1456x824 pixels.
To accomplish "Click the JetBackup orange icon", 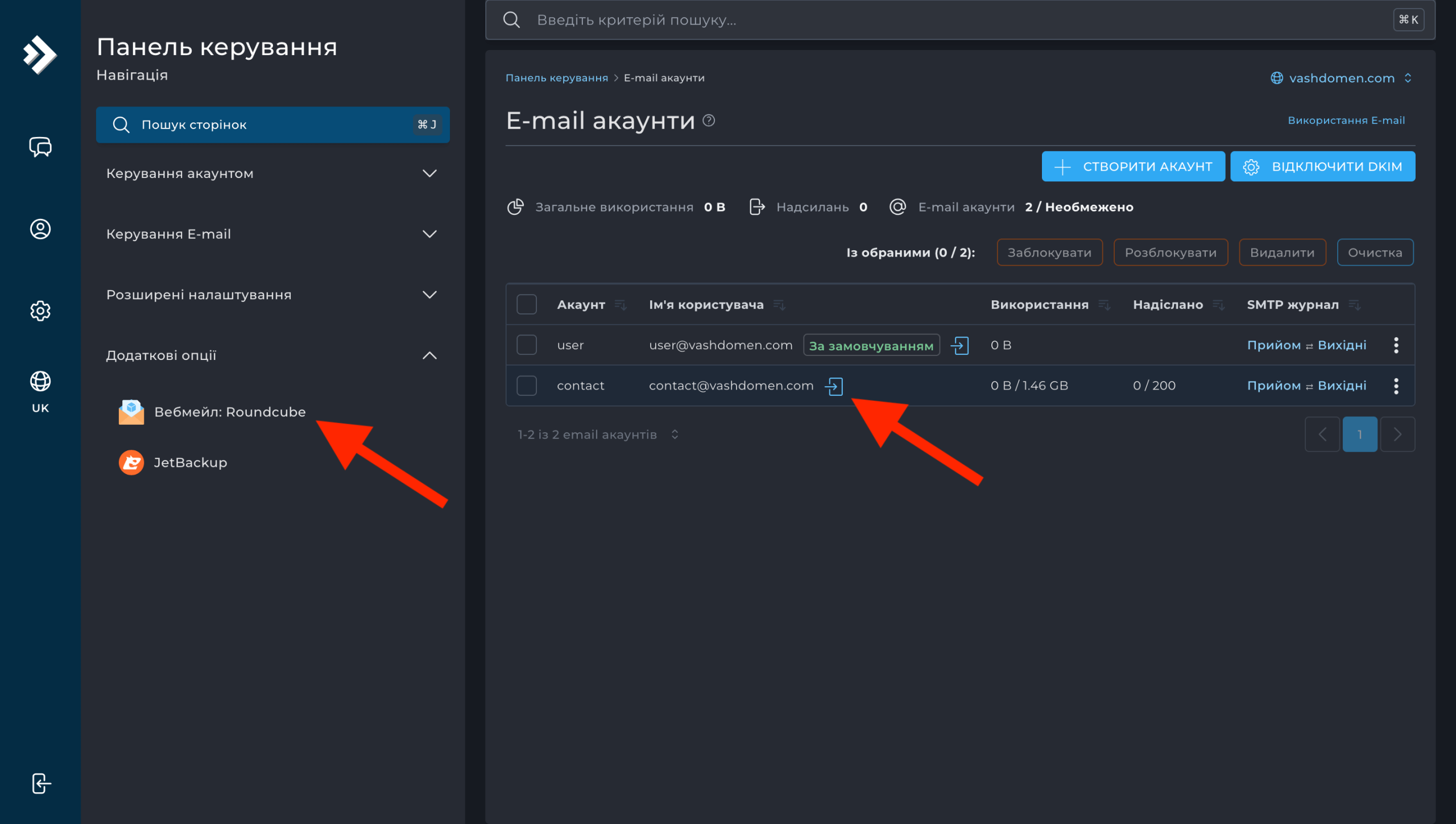I will point(131,462).
